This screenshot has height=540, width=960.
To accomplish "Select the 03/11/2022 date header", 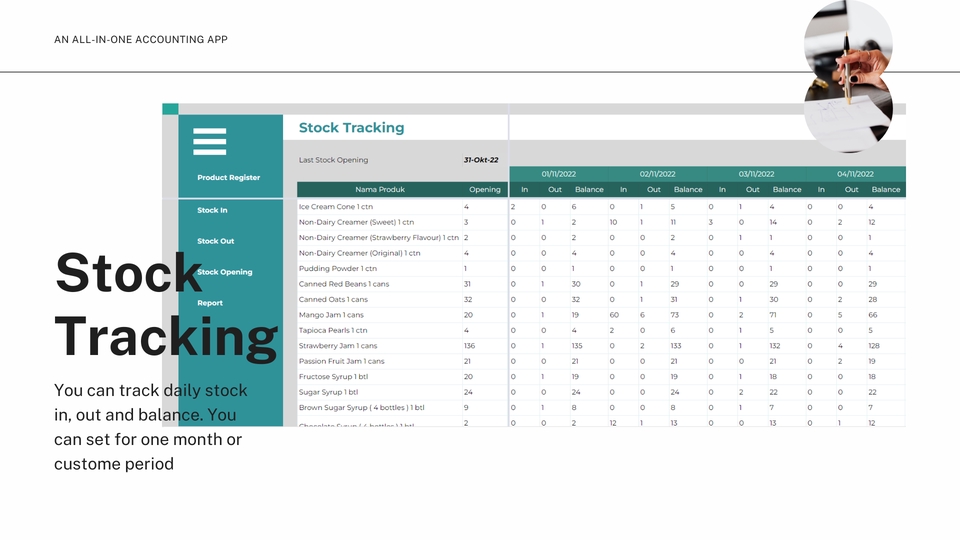I will pyautogui.click(x=756, y=174).
